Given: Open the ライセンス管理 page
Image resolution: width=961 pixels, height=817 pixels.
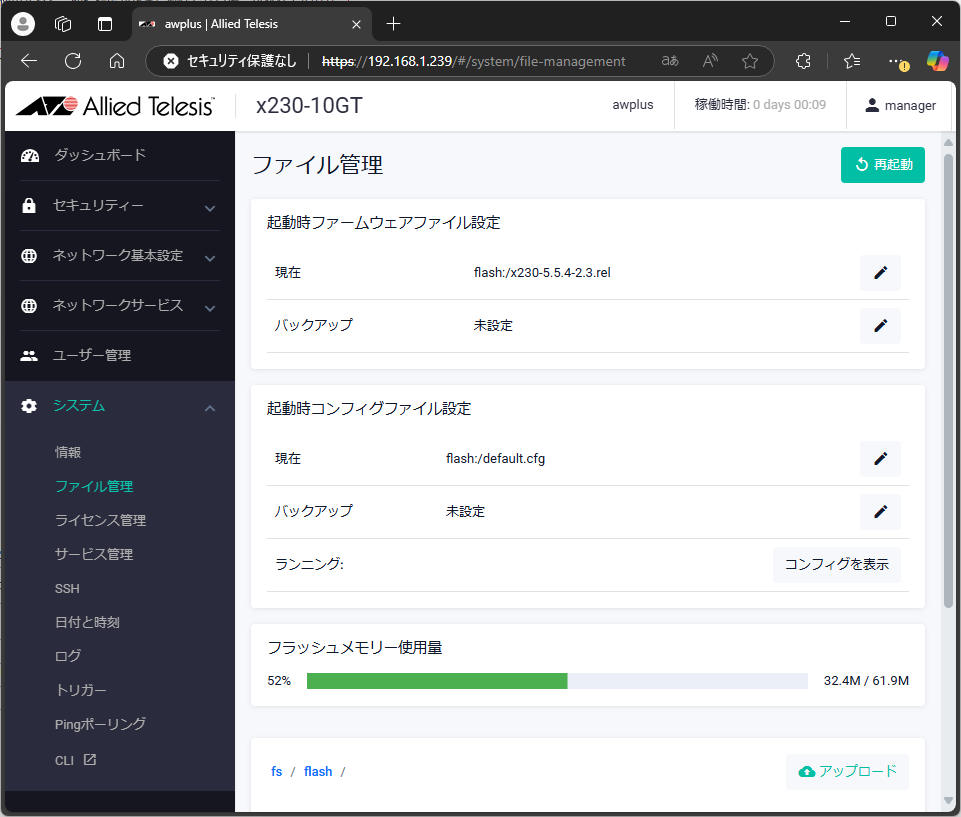Looking at the screenshot, I should pos(100,520).
